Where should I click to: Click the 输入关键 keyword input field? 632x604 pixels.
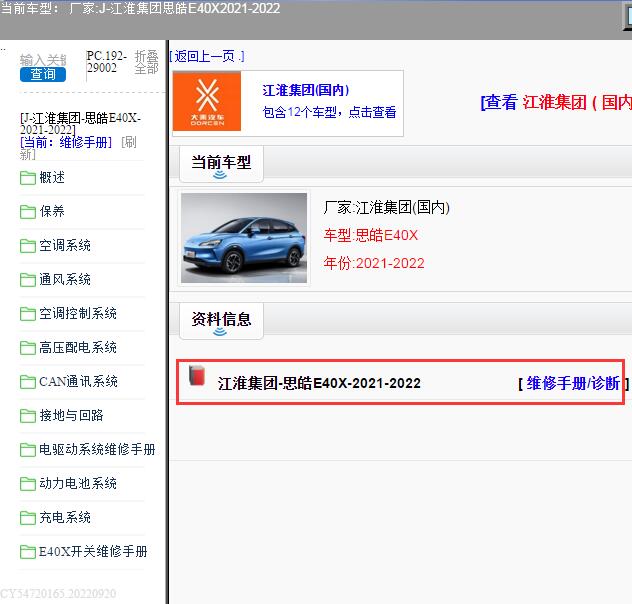[43, 60]
